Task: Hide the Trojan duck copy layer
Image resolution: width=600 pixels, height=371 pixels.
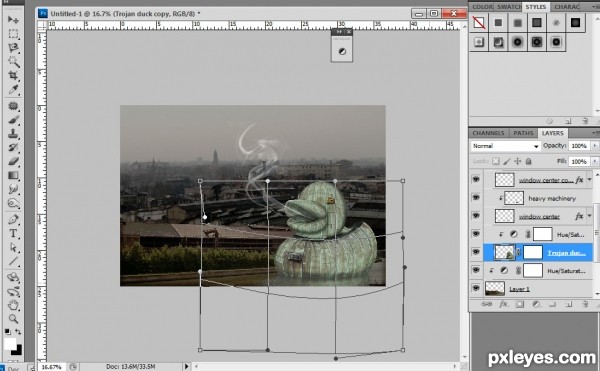Action: [x=476, y=252]
